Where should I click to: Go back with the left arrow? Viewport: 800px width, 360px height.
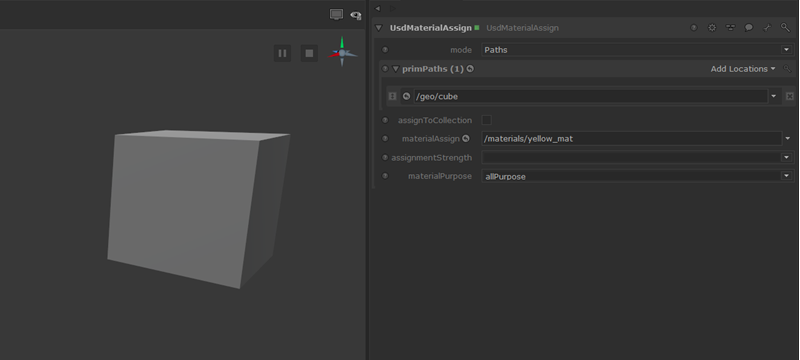(378, 8)
